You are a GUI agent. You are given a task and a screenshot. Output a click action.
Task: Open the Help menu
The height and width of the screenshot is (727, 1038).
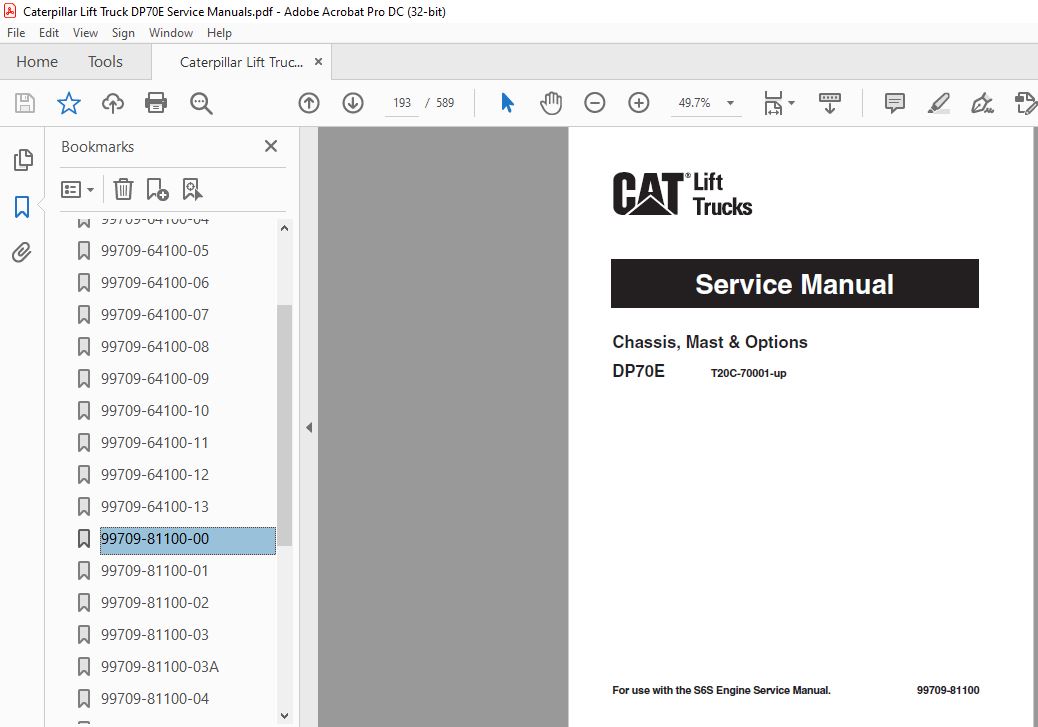[219, 32]
